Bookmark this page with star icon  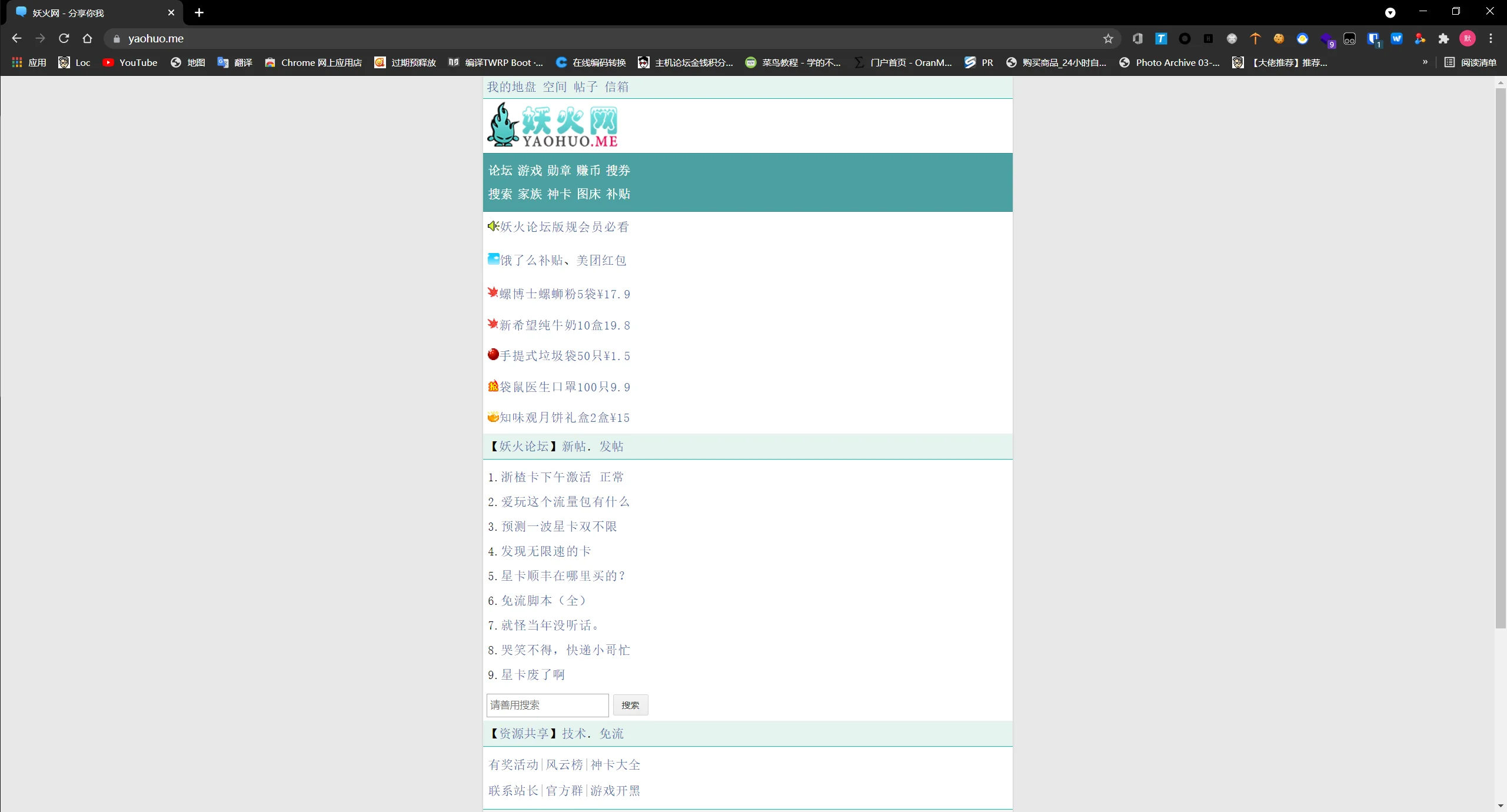1108,39
